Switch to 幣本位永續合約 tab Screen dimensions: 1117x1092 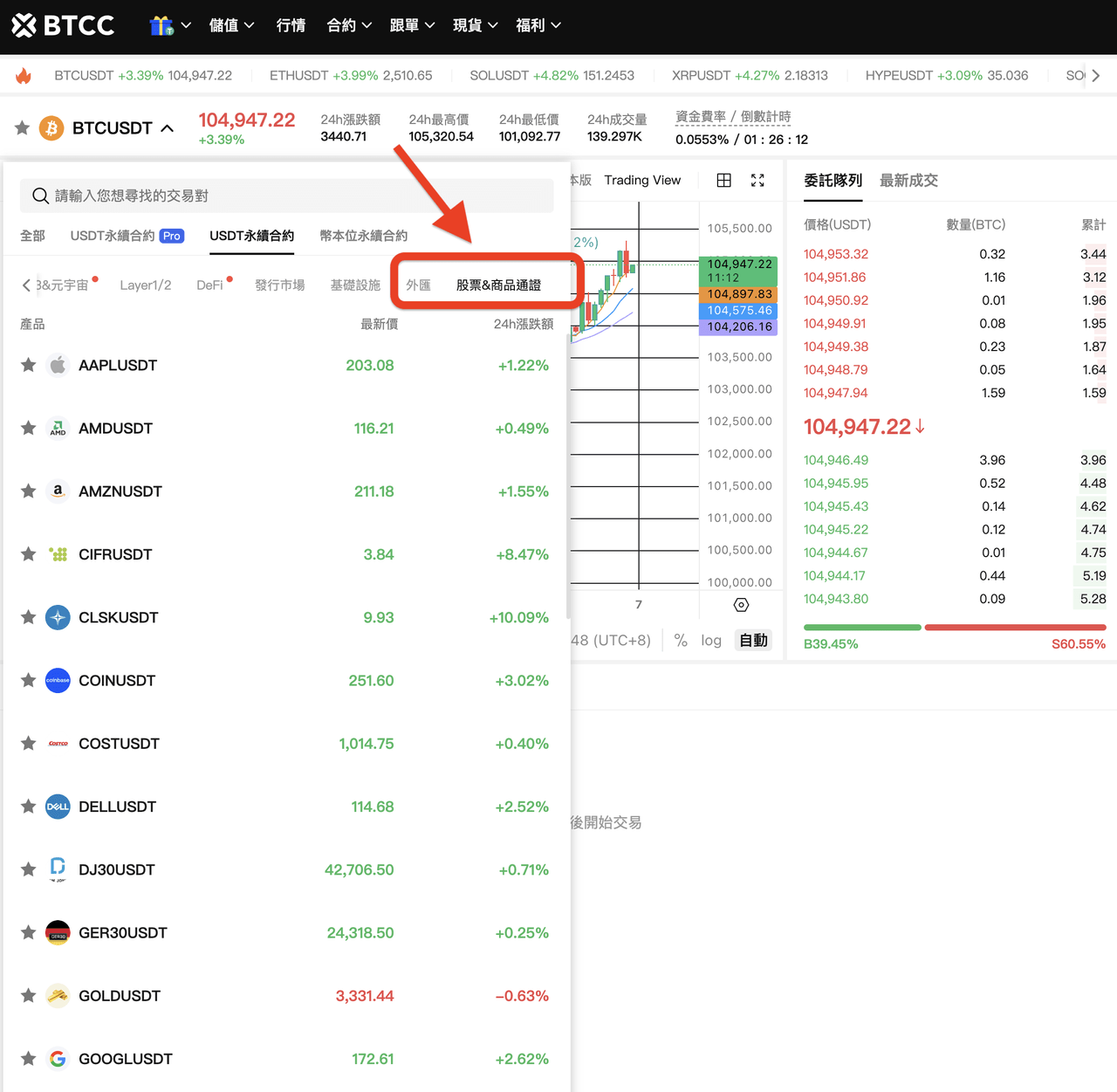[363, 236]
